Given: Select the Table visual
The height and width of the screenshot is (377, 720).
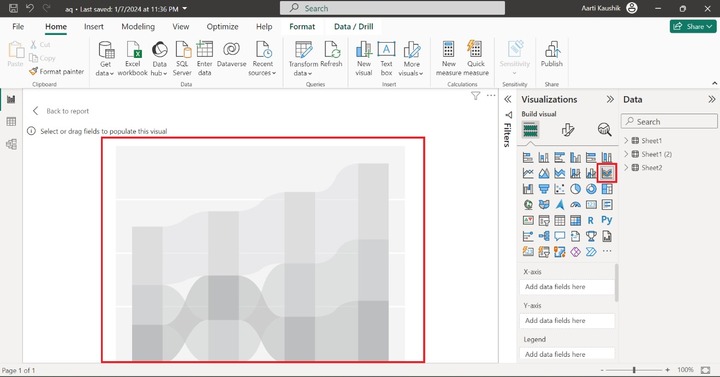Looking at the screenshot, I should [x=559, y=220].
